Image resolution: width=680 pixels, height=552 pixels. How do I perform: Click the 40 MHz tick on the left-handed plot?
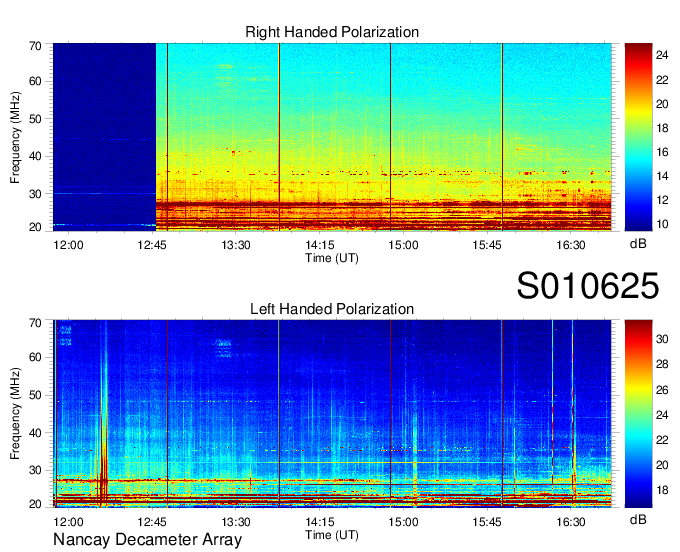[x=36, y=433]
